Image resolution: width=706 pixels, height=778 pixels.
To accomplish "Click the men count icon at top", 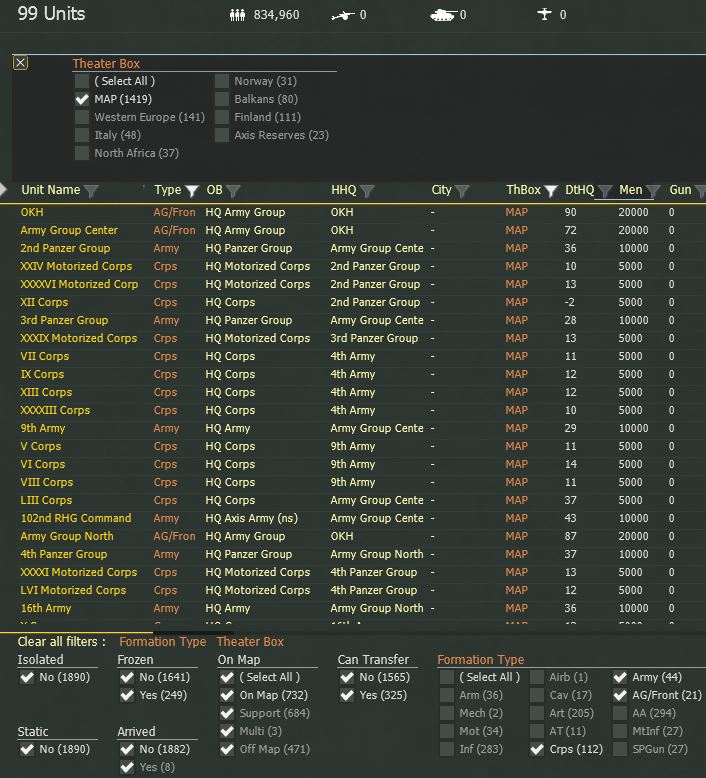I will [238, 15].
